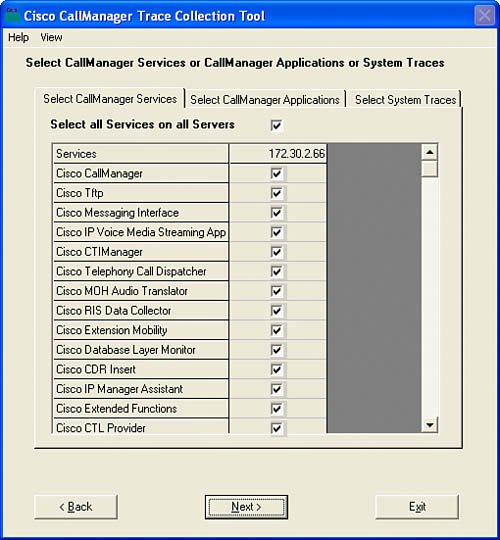The image size is (500, 540).
Task: Switch to the Select CallManager Applications tab
Action: coord(265,100)
